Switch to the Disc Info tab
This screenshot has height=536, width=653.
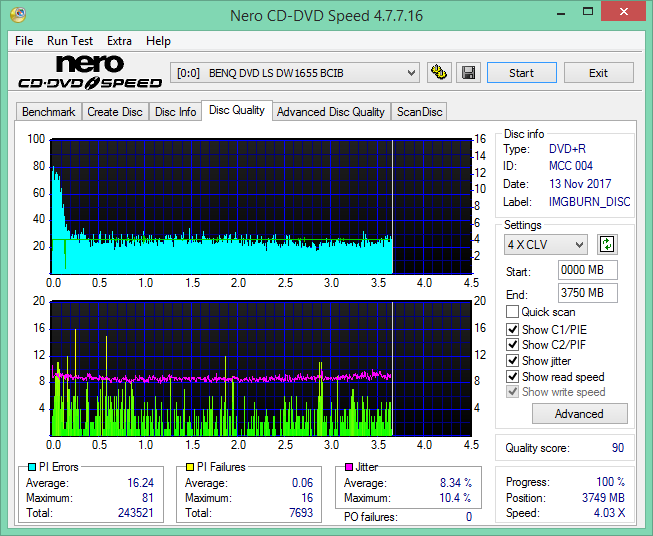pyautogui.click(x=175, y=112)
